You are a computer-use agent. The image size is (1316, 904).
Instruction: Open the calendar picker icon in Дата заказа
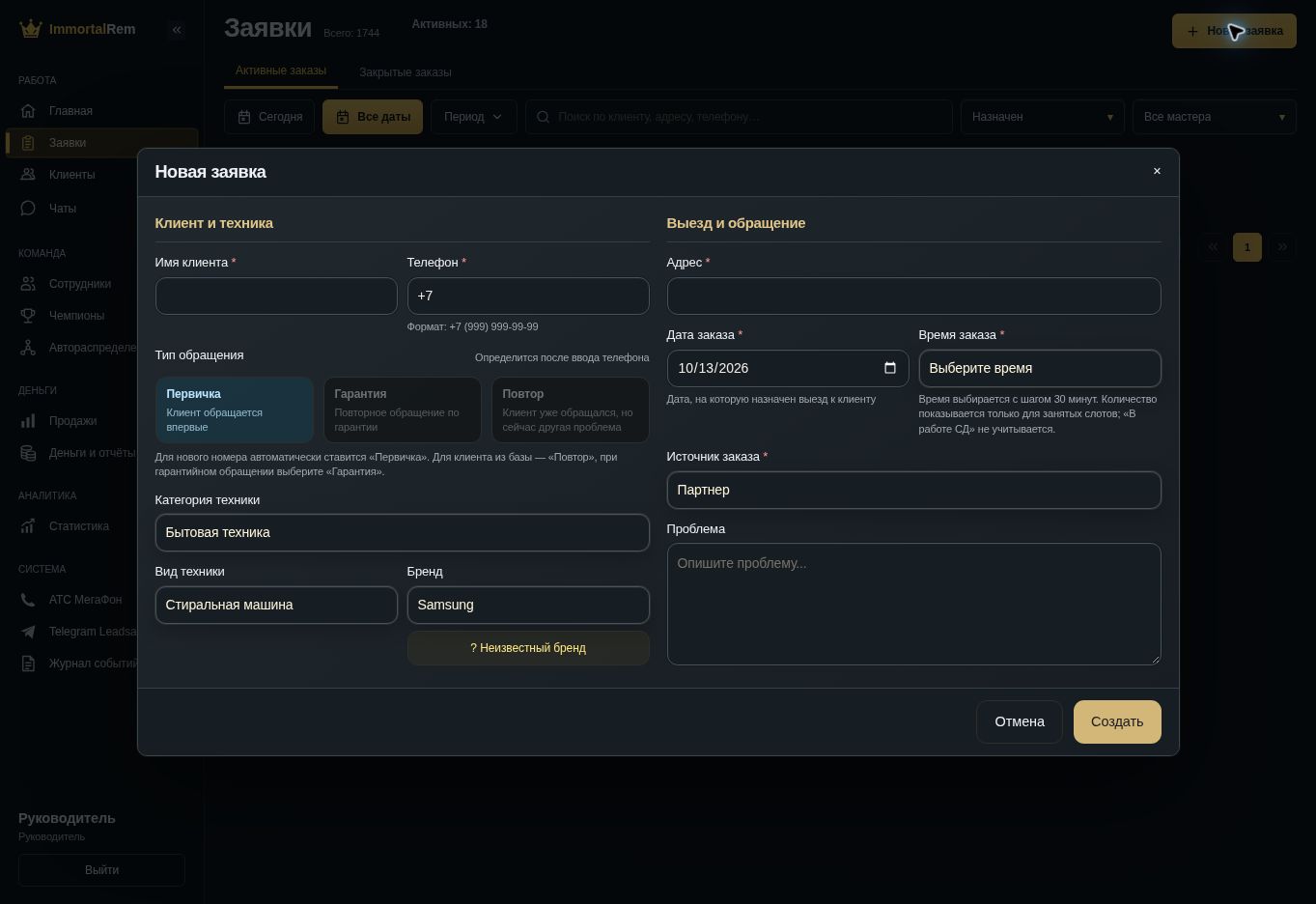pyautogui.click(x=890, y=368)
